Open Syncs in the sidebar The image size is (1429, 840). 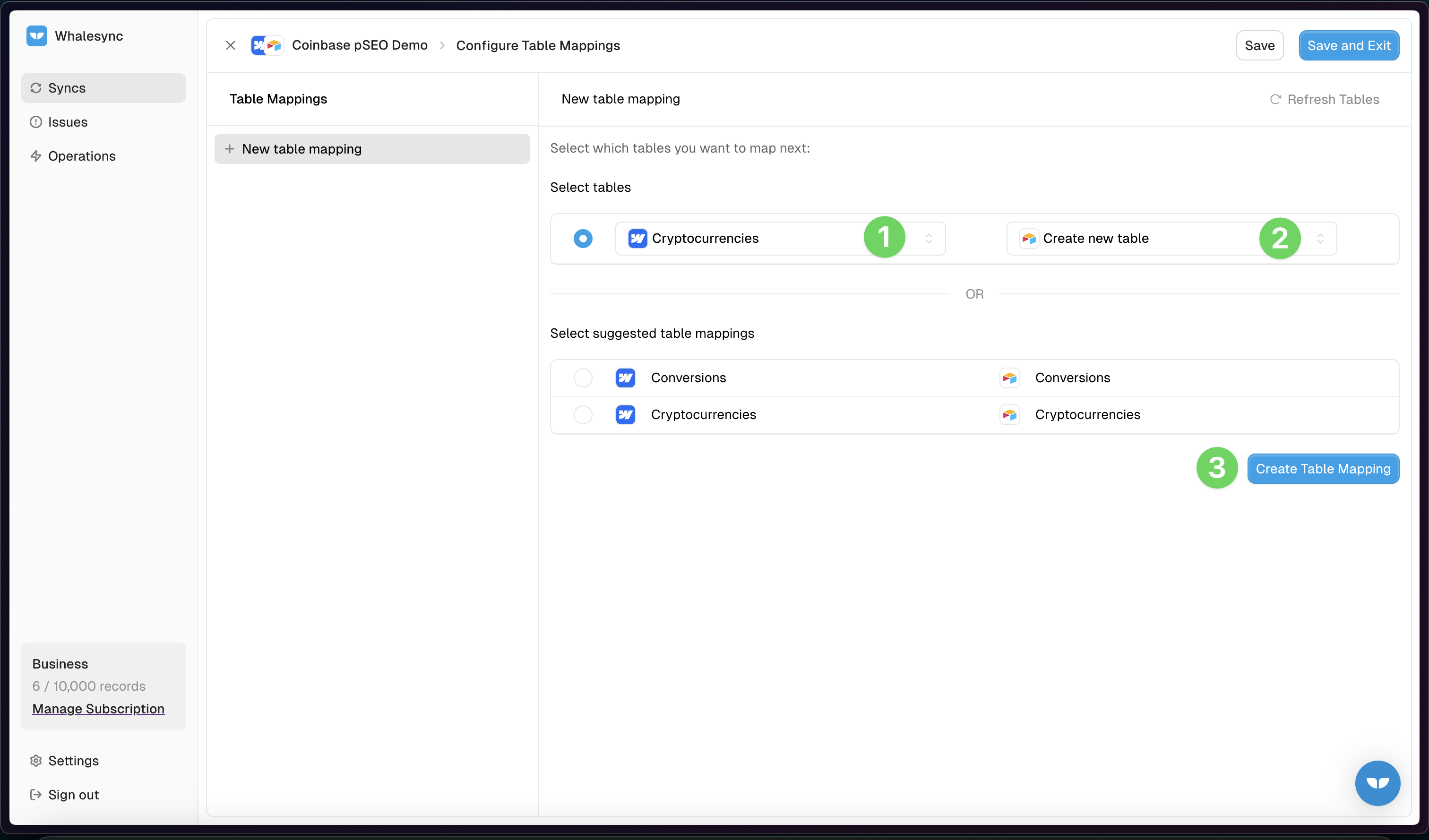(67, 88)
